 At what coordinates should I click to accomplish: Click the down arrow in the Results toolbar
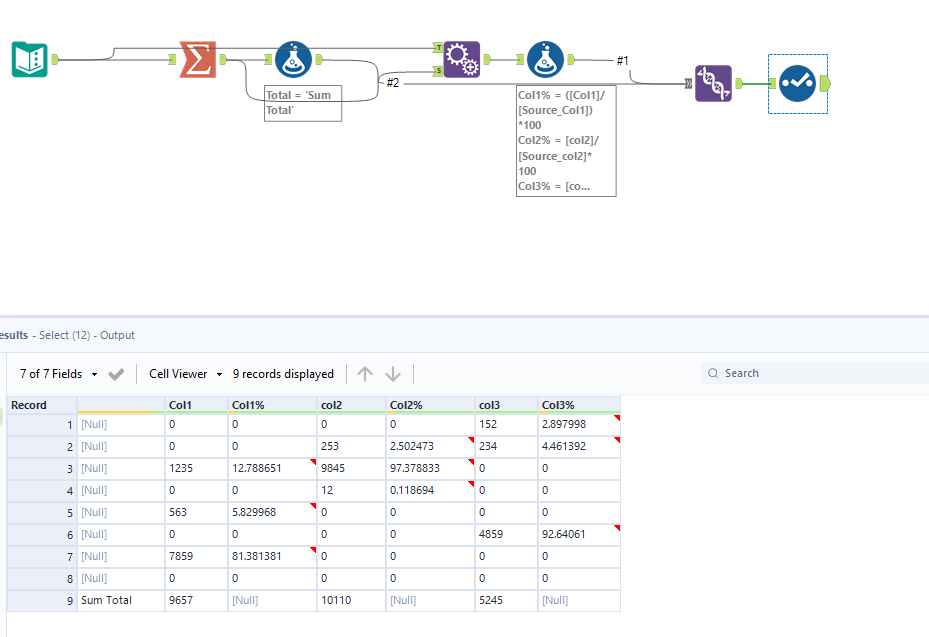[x=393, y=373]
